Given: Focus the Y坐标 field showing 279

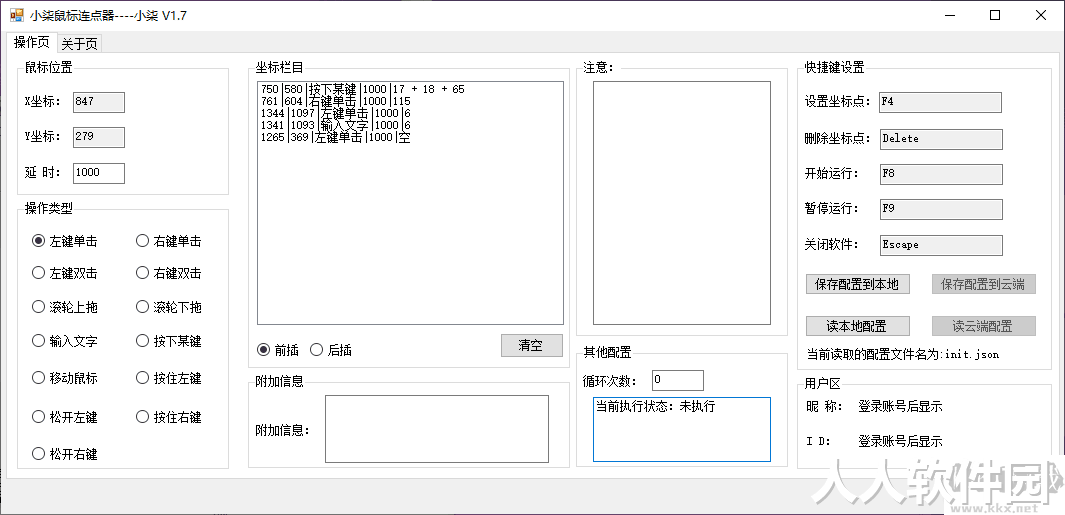Looking at the screenshot, I should click(99, 137).
